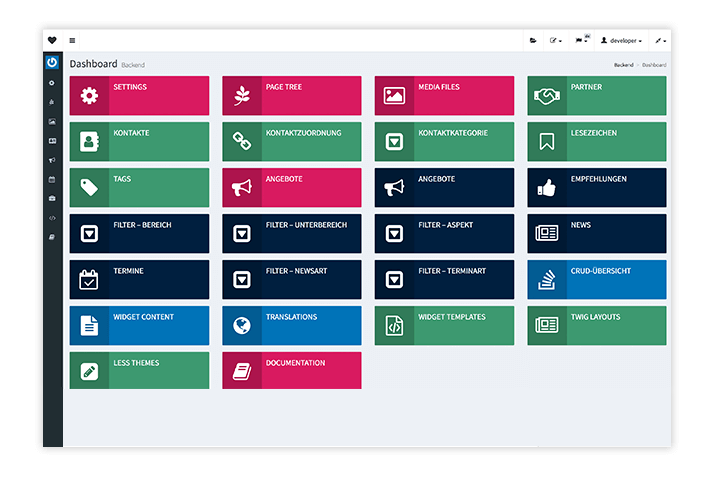Open the Partner handshake tile
The width and height of the screenshot is (720, 480).
[596, 96]
